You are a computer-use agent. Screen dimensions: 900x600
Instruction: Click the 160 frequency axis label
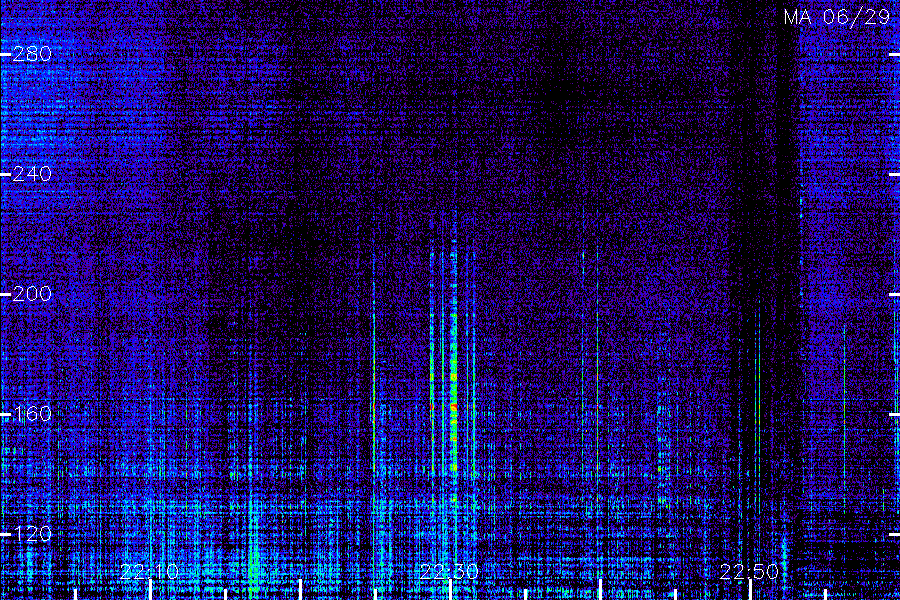pyautogui.click(x=32, y=414)
